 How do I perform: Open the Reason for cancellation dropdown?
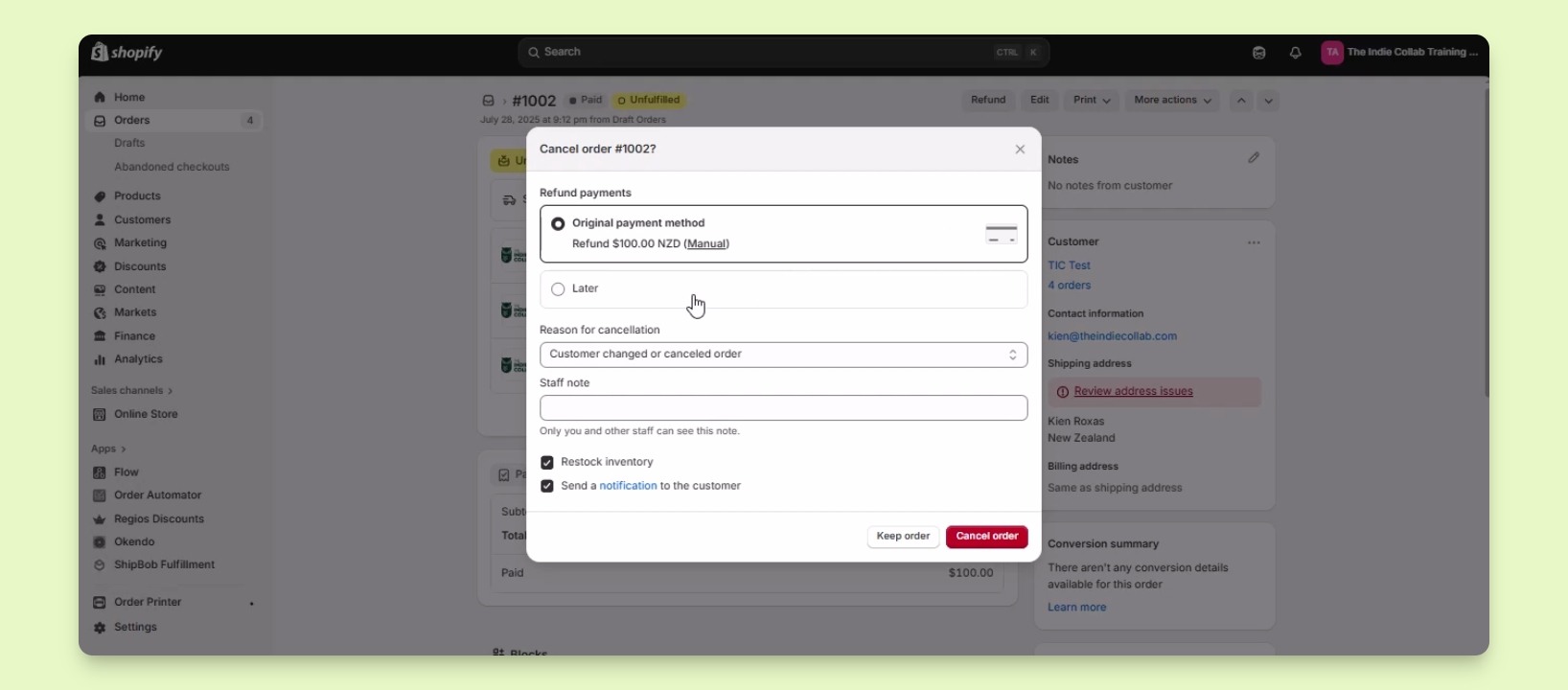pos(783,355)
